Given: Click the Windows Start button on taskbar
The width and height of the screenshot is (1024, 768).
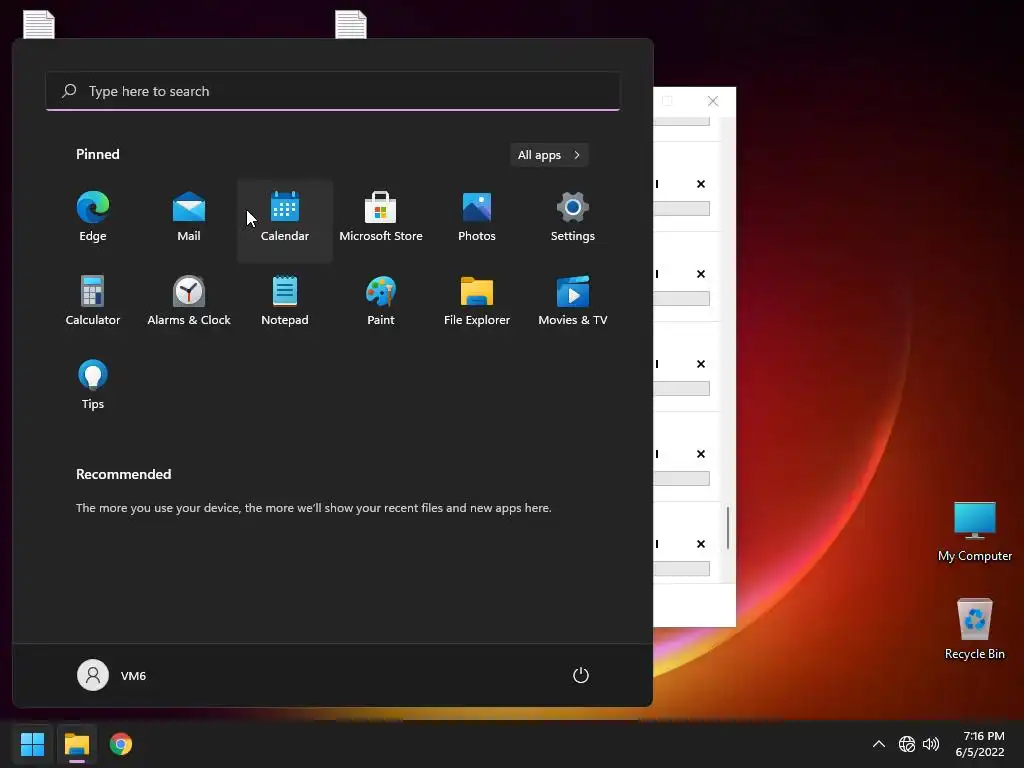Looking at the screenshot, I should click(x=32, y=744).
